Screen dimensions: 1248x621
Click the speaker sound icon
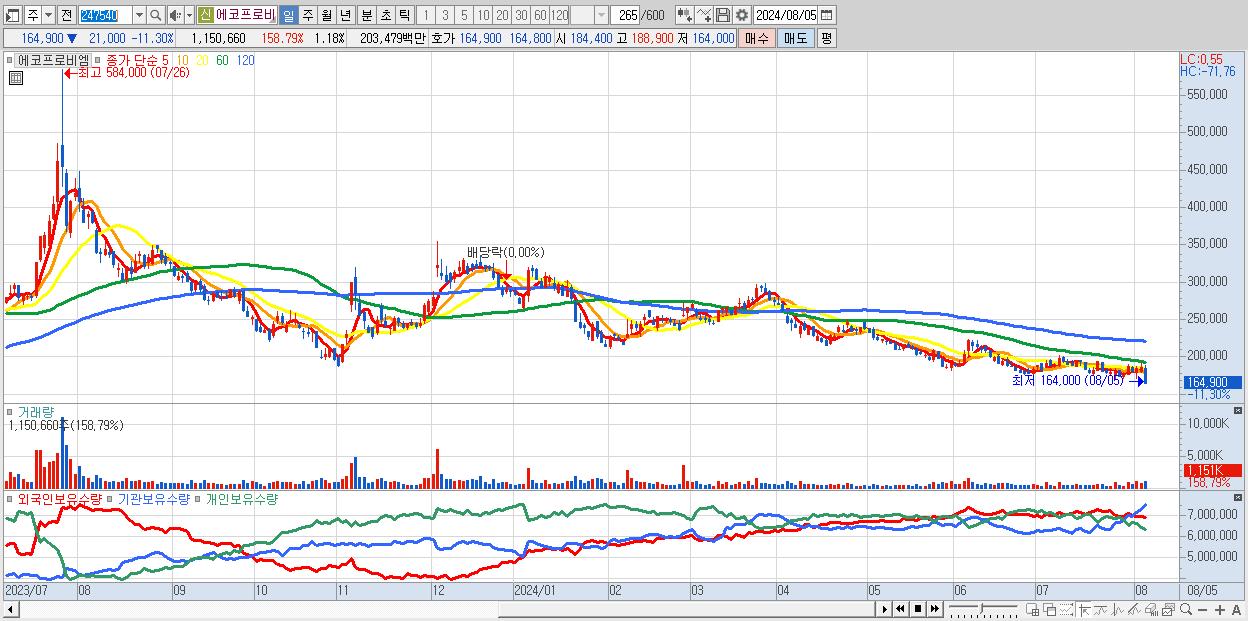174,15
